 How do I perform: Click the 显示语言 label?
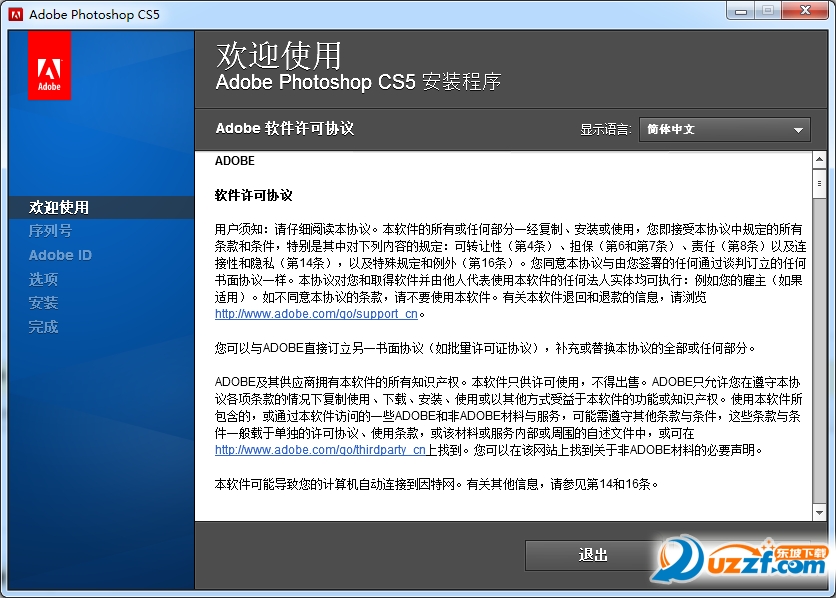click(x=606, y=130)
